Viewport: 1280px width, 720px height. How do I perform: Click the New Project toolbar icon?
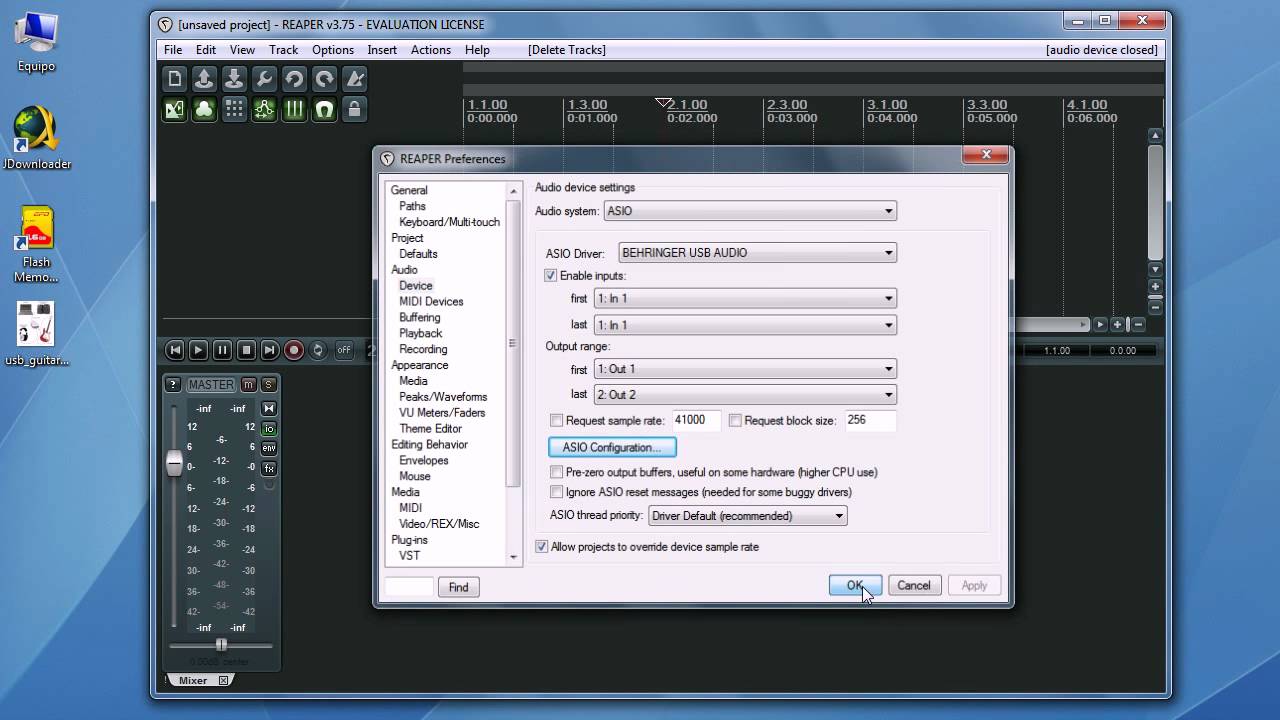coord(175,79)
